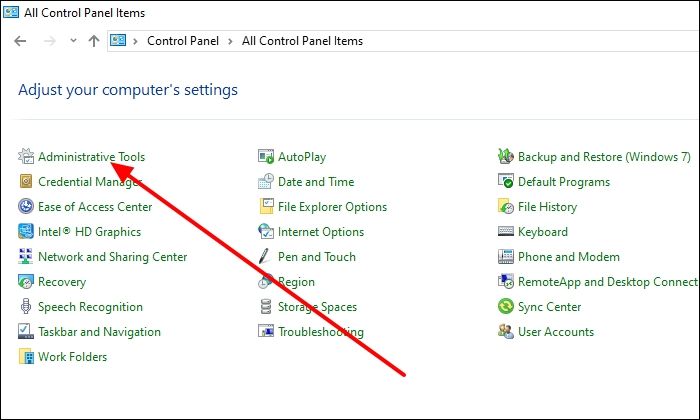Go back using the back arrow

point(20,41)
